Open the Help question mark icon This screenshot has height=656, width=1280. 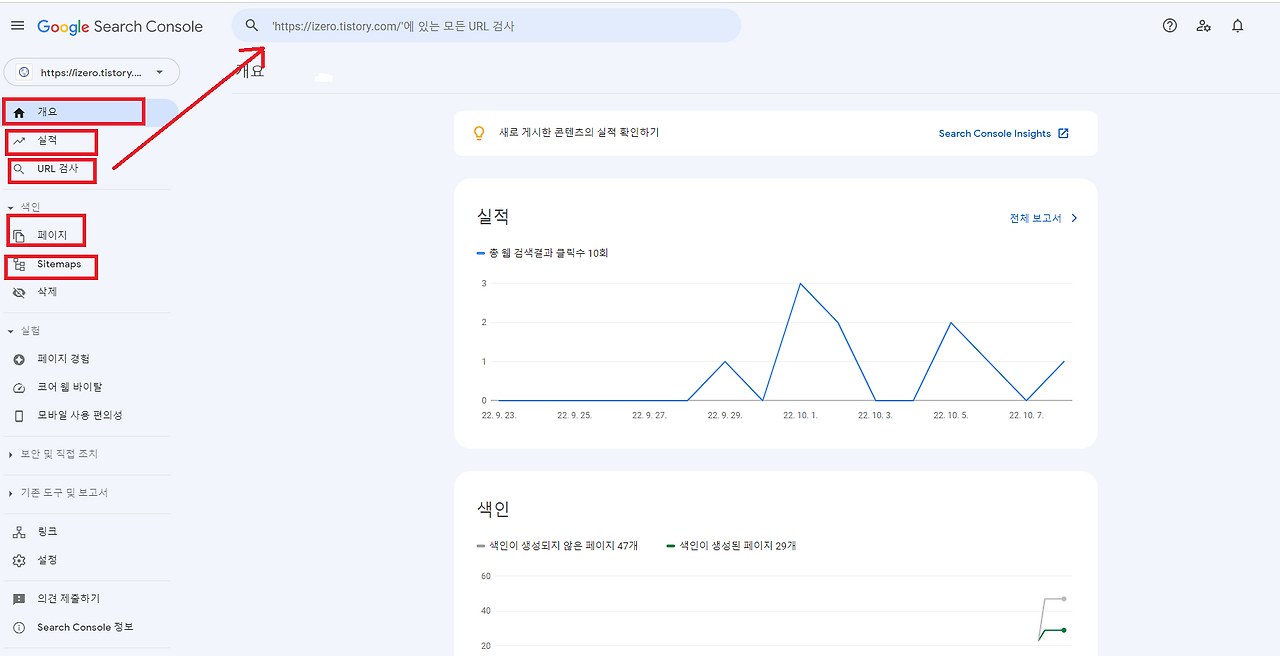coord(1170,26)
